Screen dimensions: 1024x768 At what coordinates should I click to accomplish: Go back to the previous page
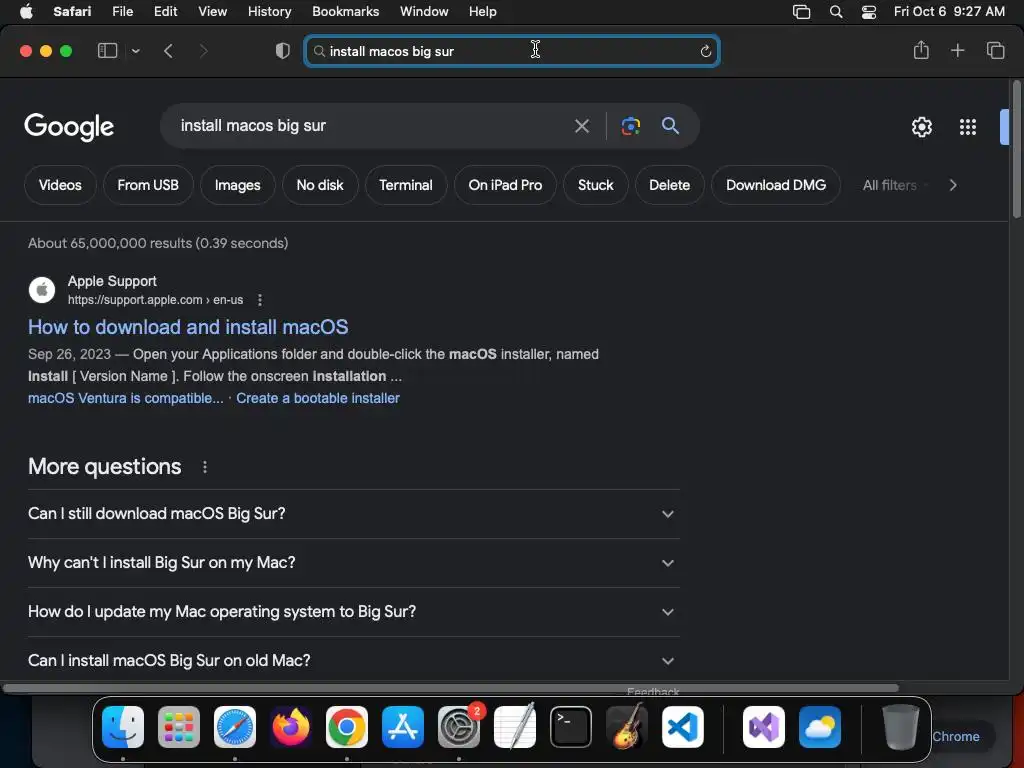168,50
